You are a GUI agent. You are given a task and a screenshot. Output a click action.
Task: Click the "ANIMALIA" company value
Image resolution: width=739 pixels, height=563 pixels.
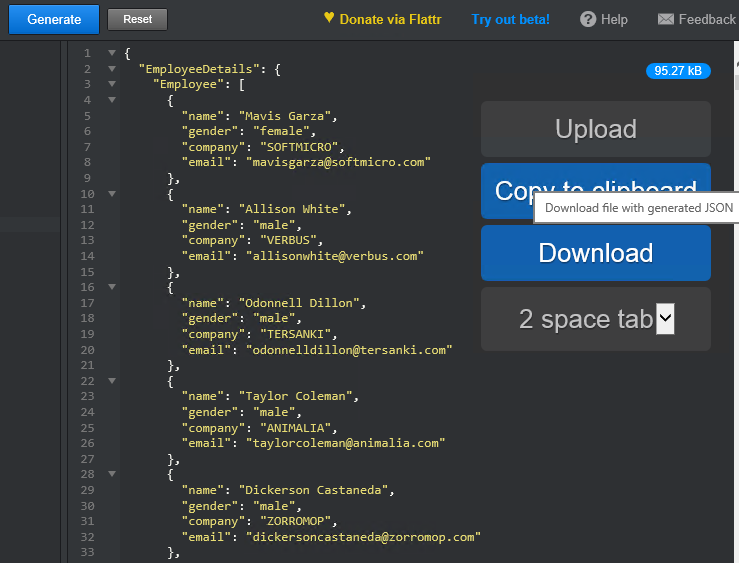click(x=295, y=428)
